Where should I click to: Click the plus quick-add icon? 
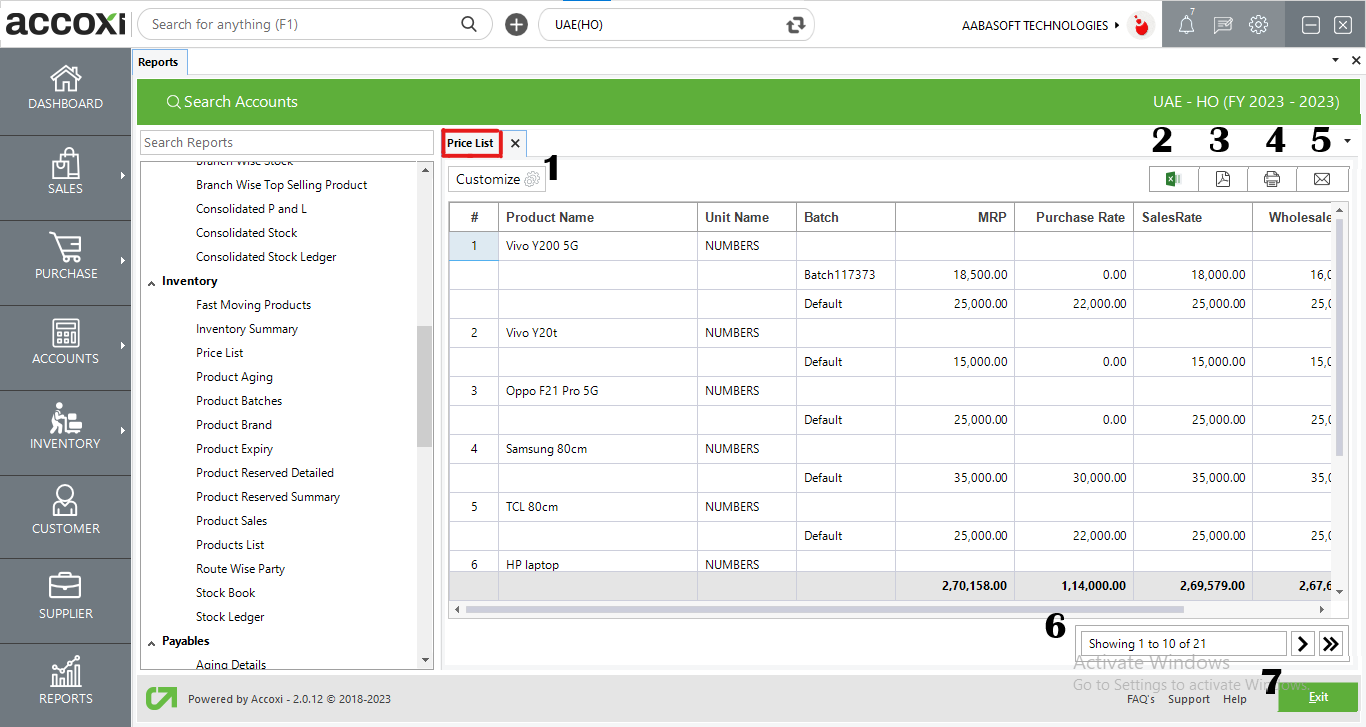click(516, 25)
